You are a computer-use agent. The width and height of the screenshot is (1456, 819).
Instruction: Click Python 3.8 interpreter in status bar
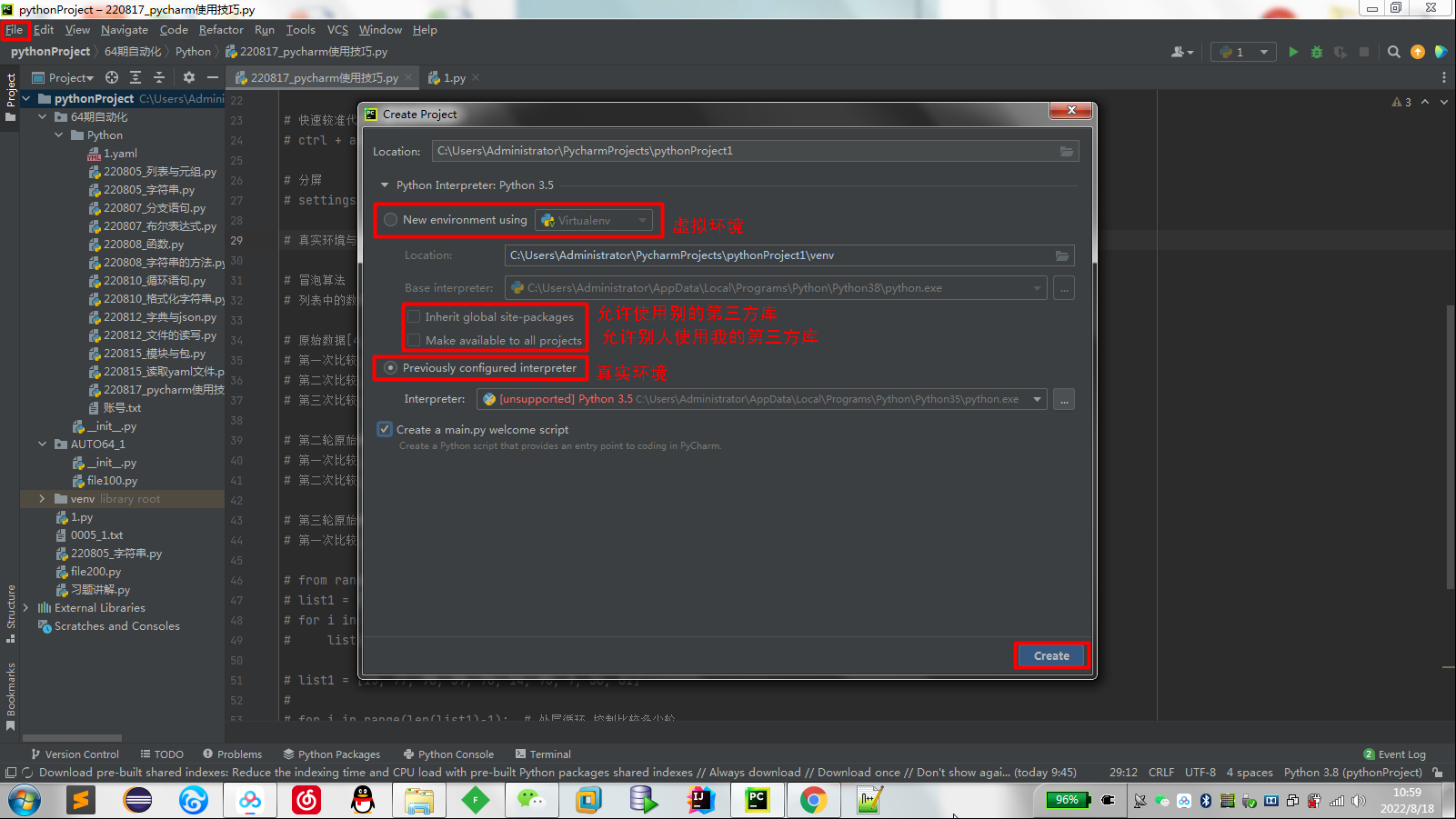pyautogui.click(x=1352, y=773)
